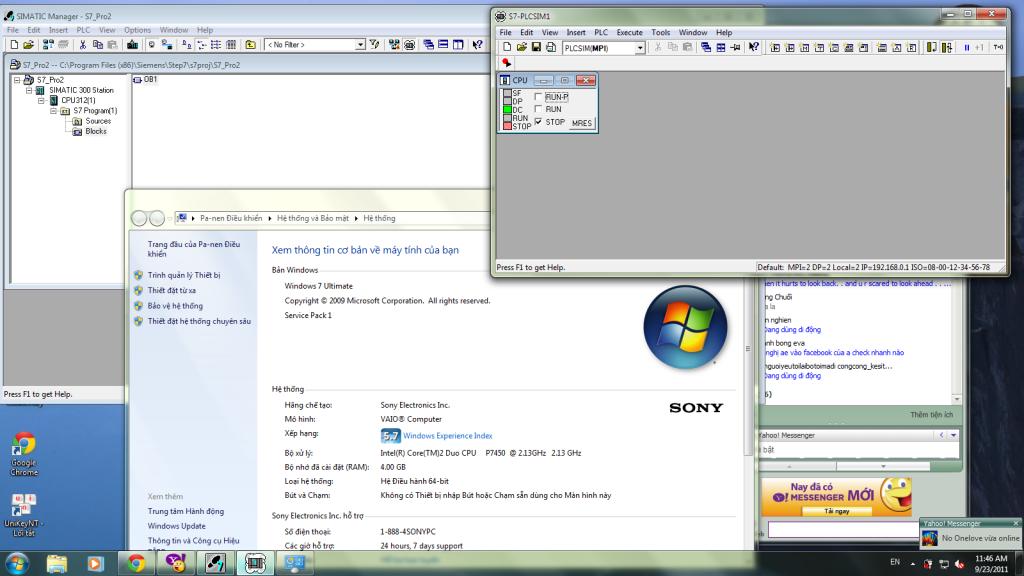This screenshot has width=1024, height=576.
Task: Insert Input Variable via first PLCSIM insert icon
Action: tap(775, 47)
